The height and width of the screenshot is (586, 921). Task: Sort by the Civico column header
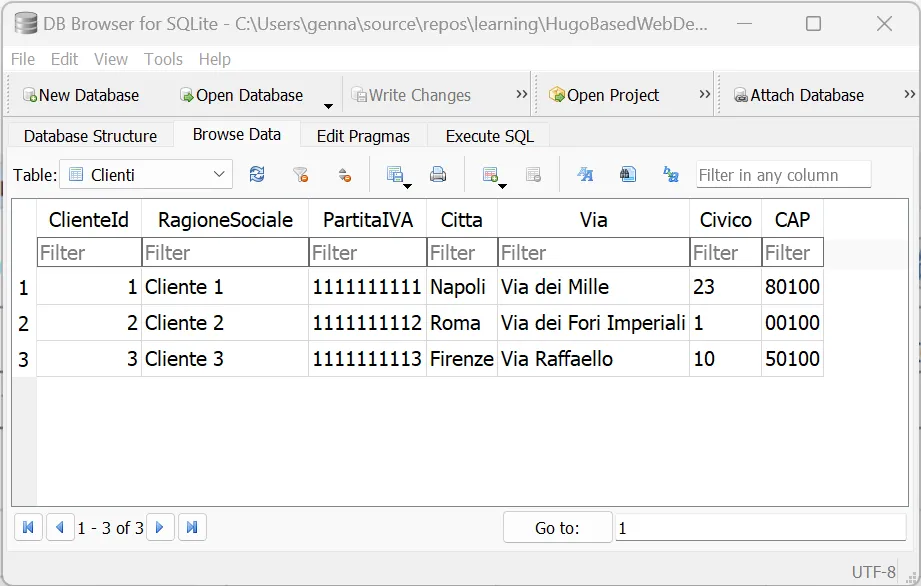(725, 220)
